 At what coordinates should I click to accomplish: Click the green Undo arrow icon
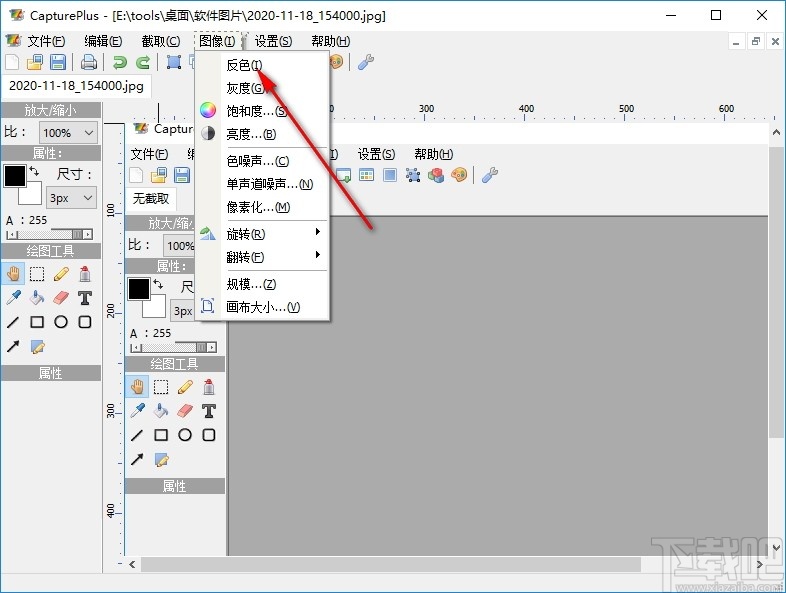pos(119,62)
